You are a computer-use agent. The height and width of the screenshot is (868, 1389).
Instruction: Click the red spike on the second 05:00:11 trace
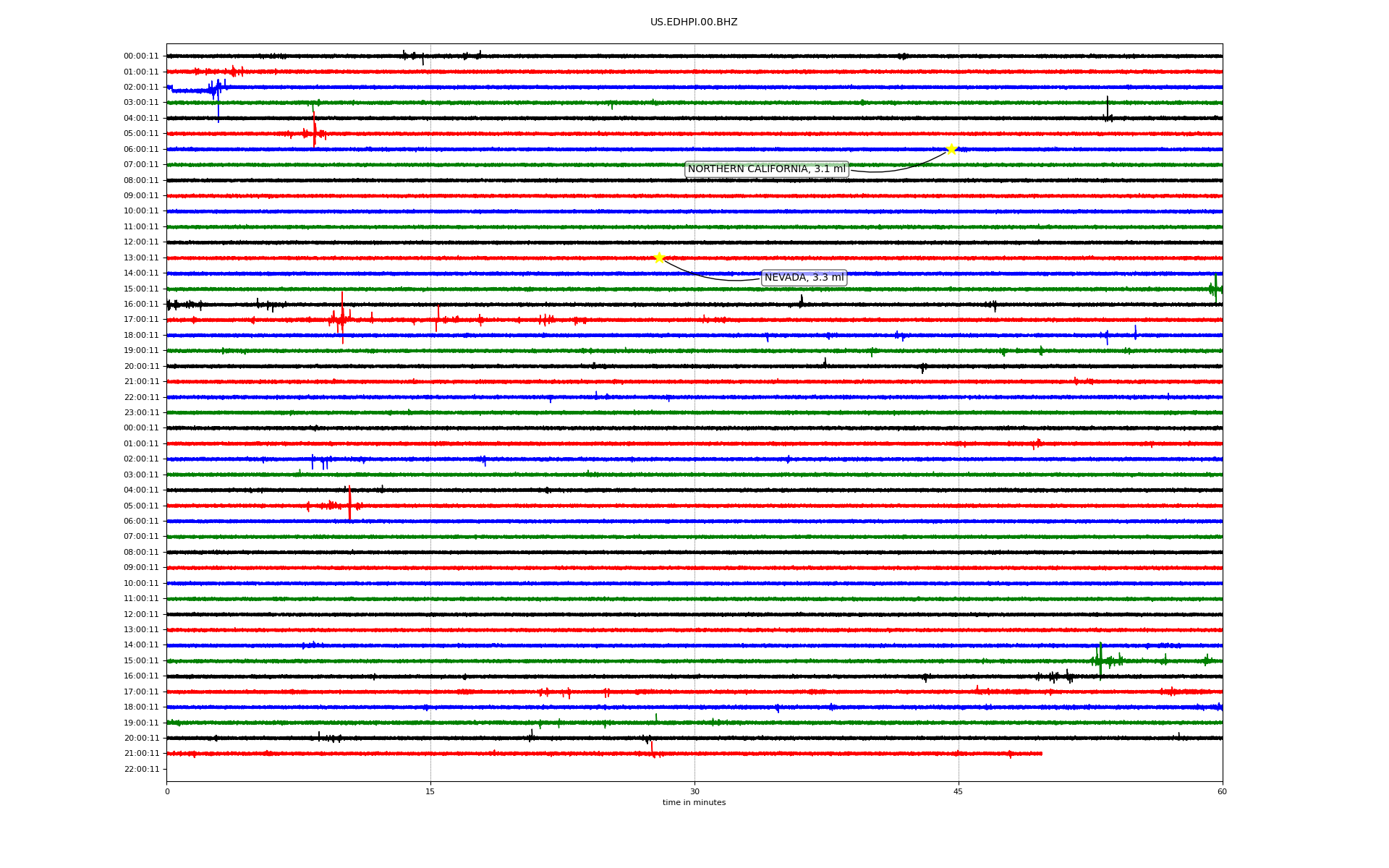point(349,503)
